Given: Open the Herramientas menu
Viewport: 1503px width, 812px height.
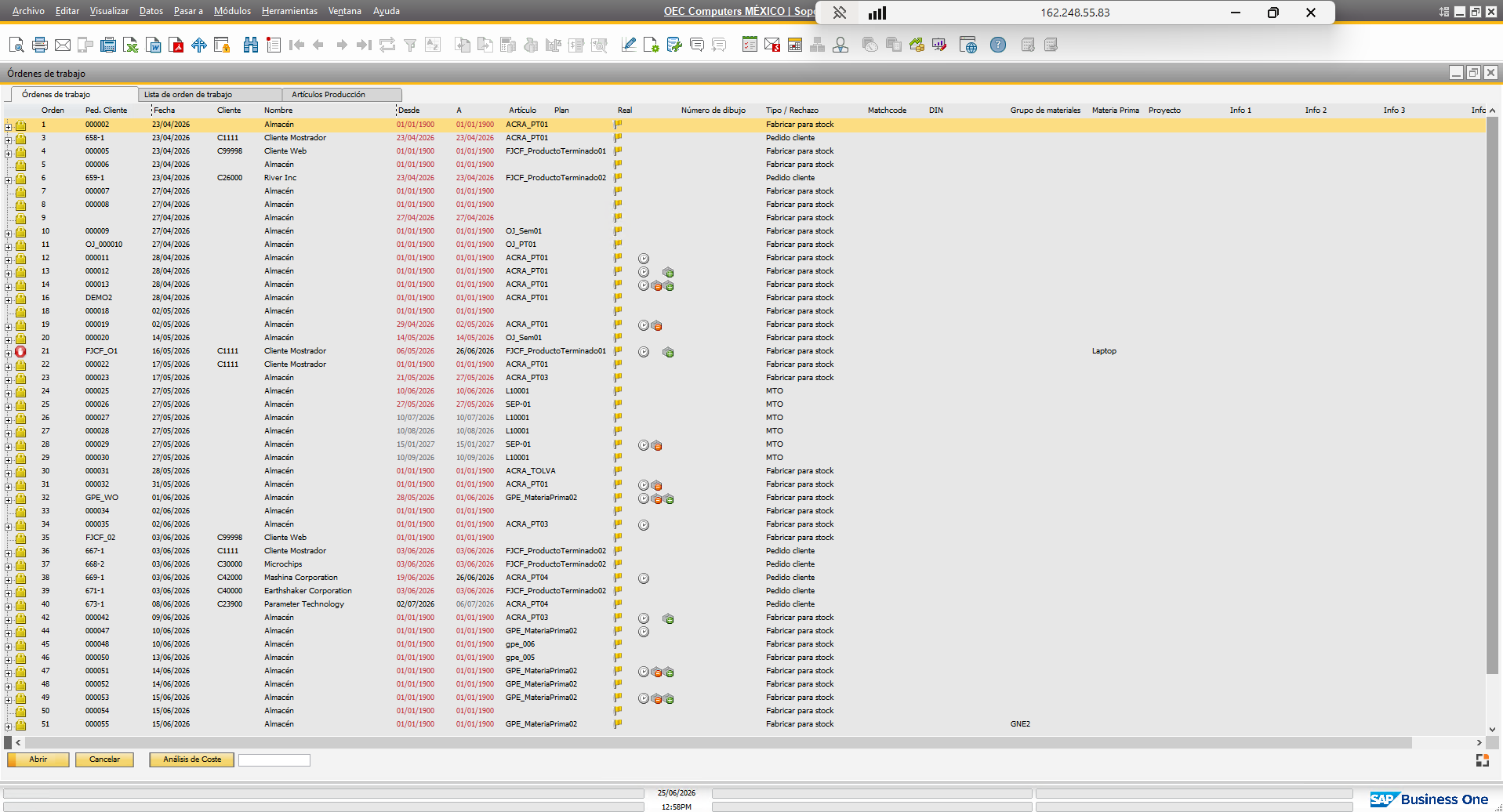Looking at the screenshot, I should [289, 11].
